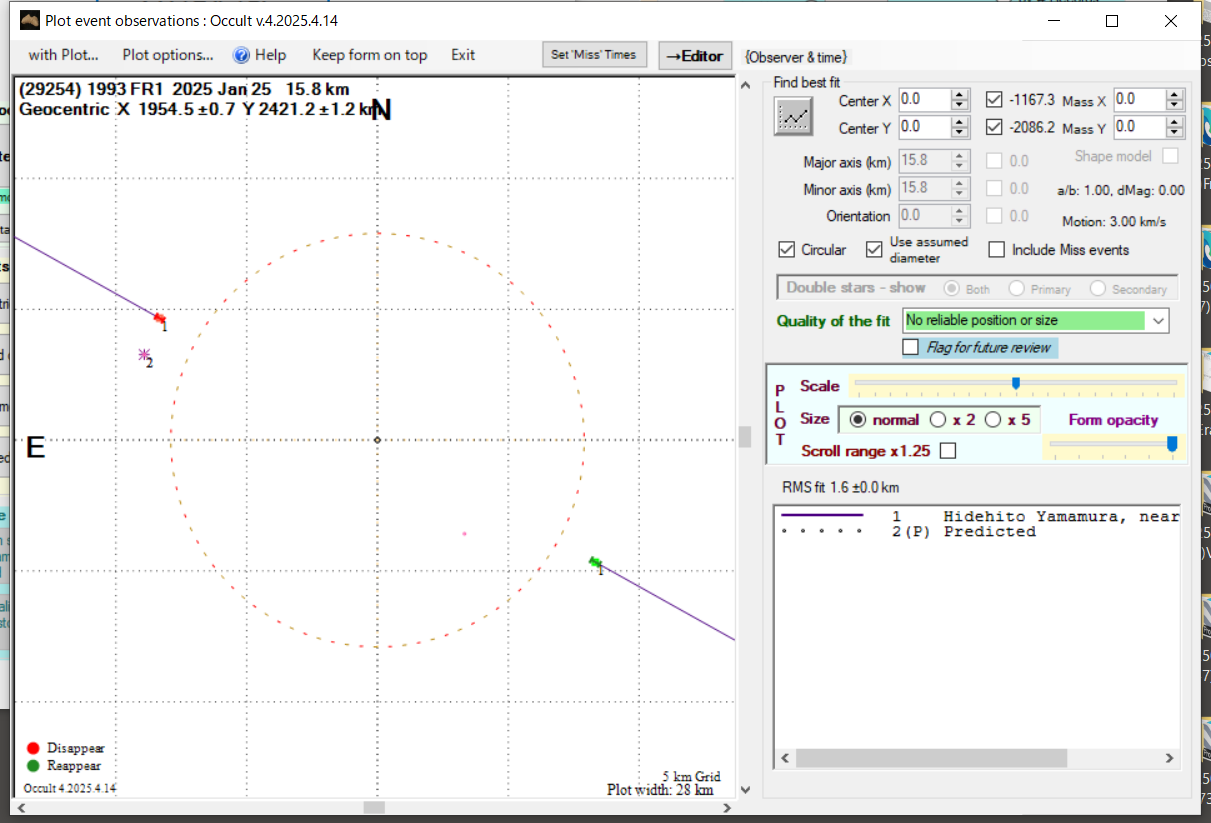Click the red disappear marker on chord 1
The height and width of the screenshot is (823, 1211).
tap(159, 319)
